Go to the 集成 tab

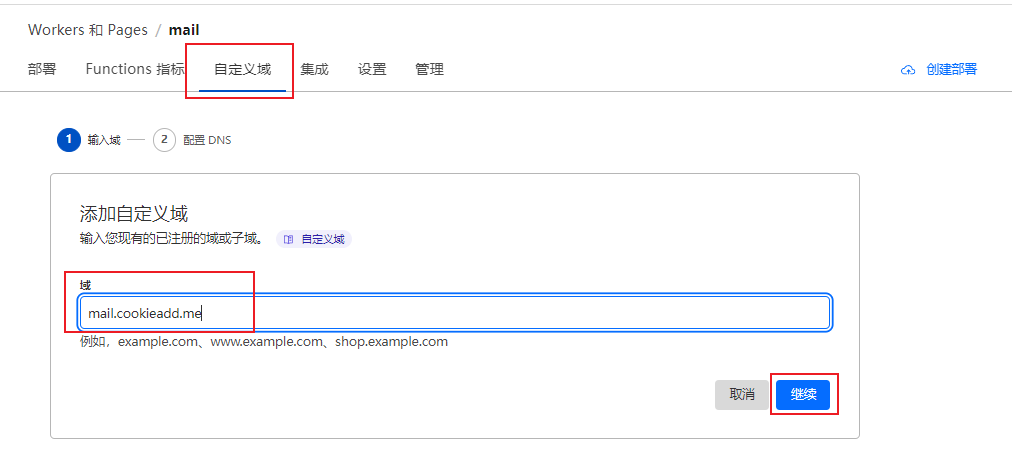point(314,70)
